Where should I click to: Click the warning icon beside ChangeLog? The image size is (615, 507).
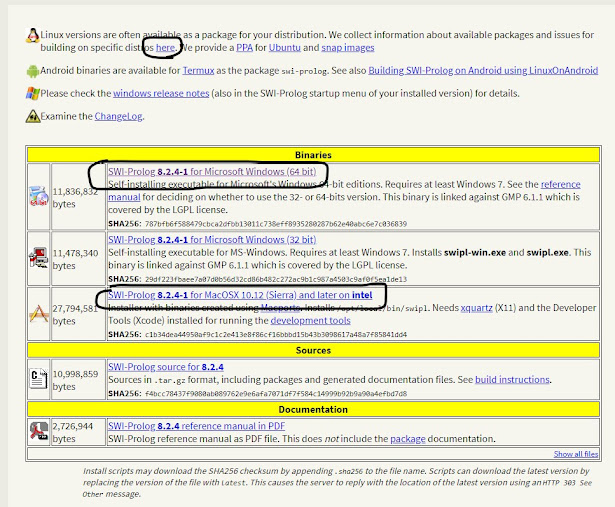33,117
